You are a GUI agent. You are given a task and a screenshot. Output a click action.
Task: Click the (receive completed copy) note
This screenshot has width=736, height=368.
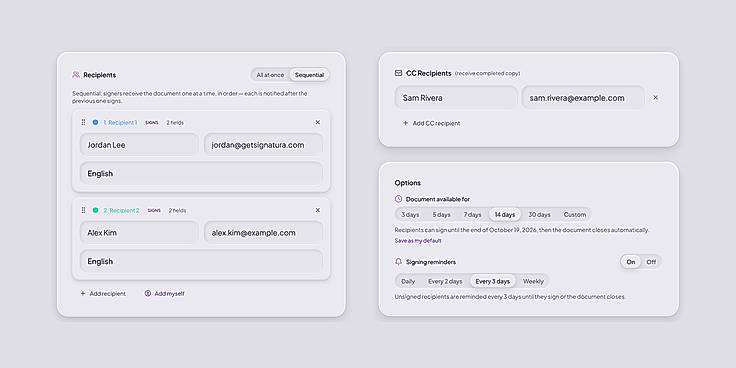487,73
